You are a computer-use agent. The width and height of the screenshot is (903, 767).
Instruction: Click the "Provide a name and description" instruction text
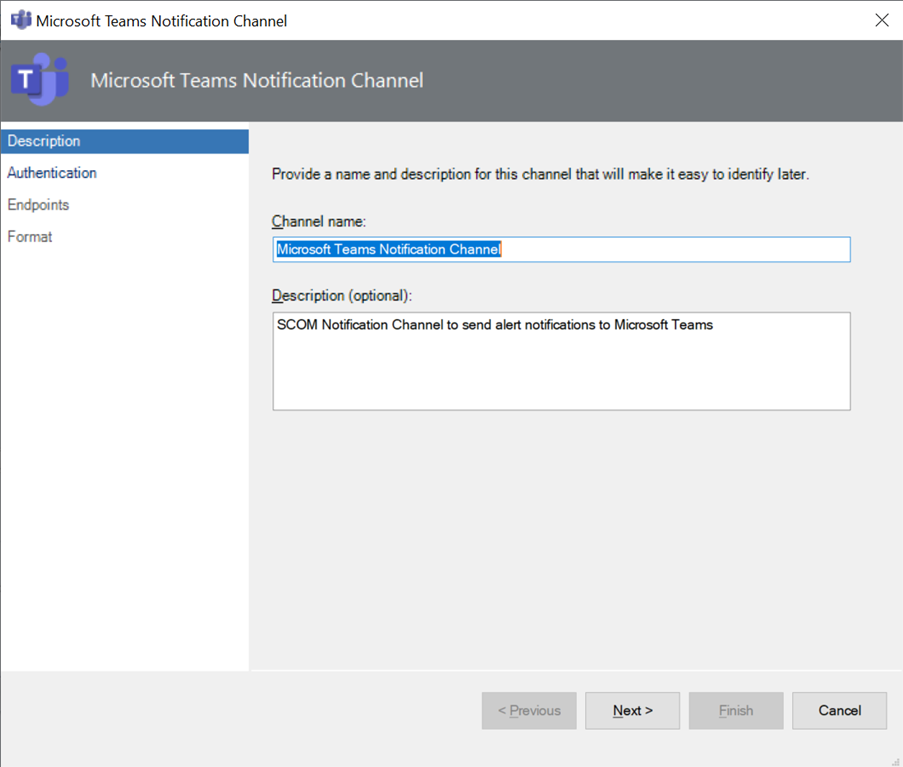coord(540,174)
